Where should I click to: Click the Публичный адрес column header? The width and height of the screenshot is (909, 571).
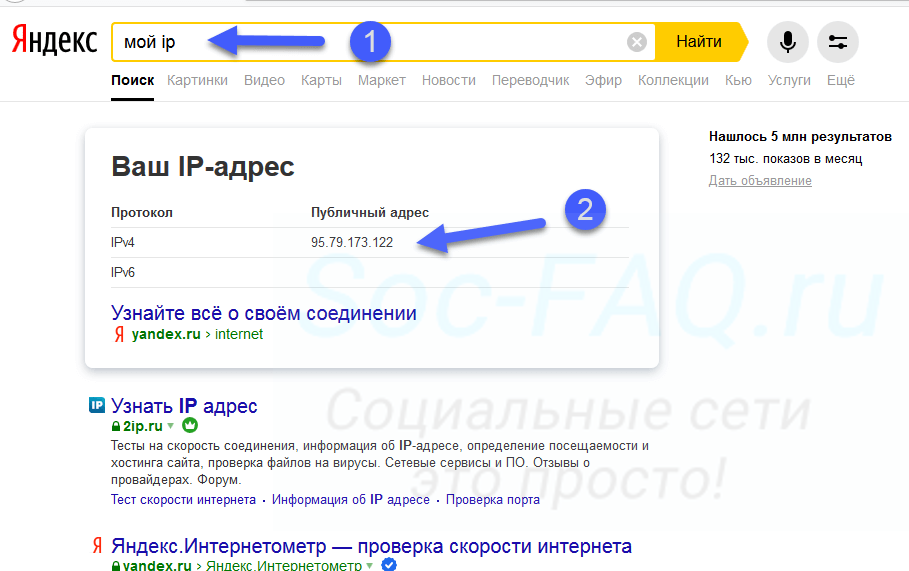[370, 213]
